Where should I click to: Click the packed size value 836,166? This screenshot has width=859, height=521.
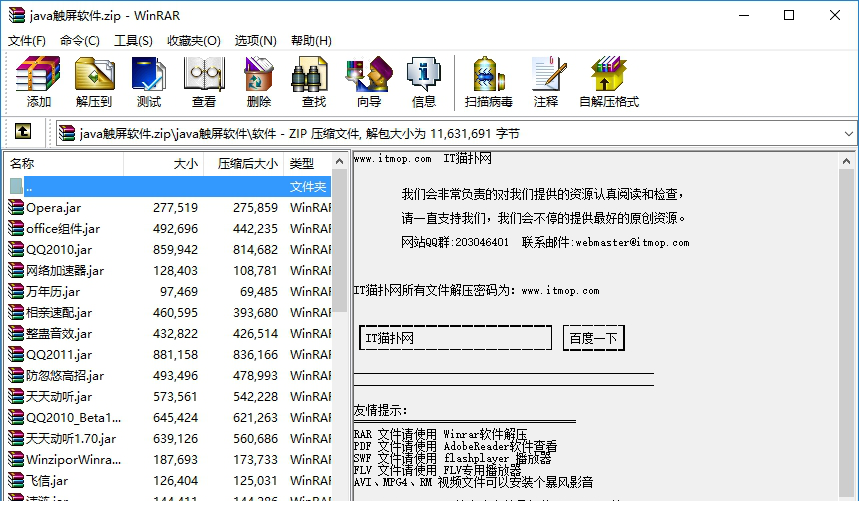point(255,354)
